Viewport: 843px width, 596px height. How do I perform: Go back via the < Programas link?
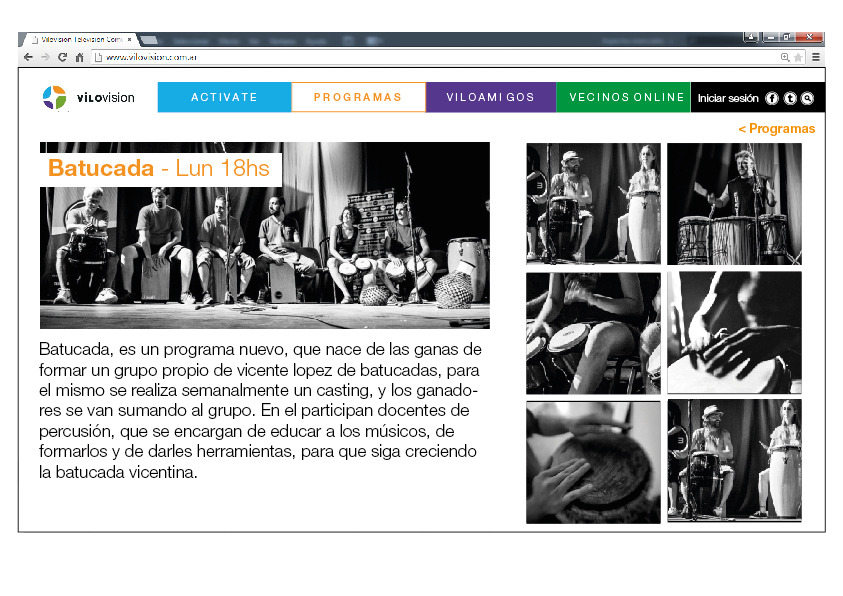click(x=777, y=128)
